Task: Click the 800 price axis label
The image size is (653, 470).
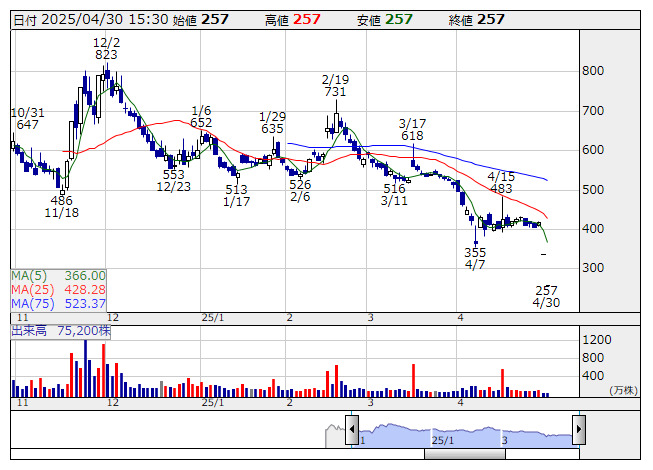Action: point(593,71)
